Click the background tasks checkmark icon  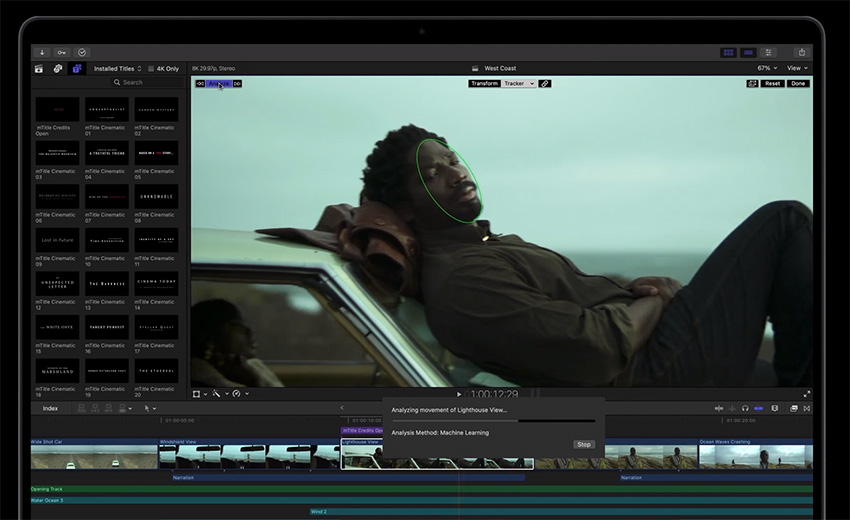tap(82, 53)
